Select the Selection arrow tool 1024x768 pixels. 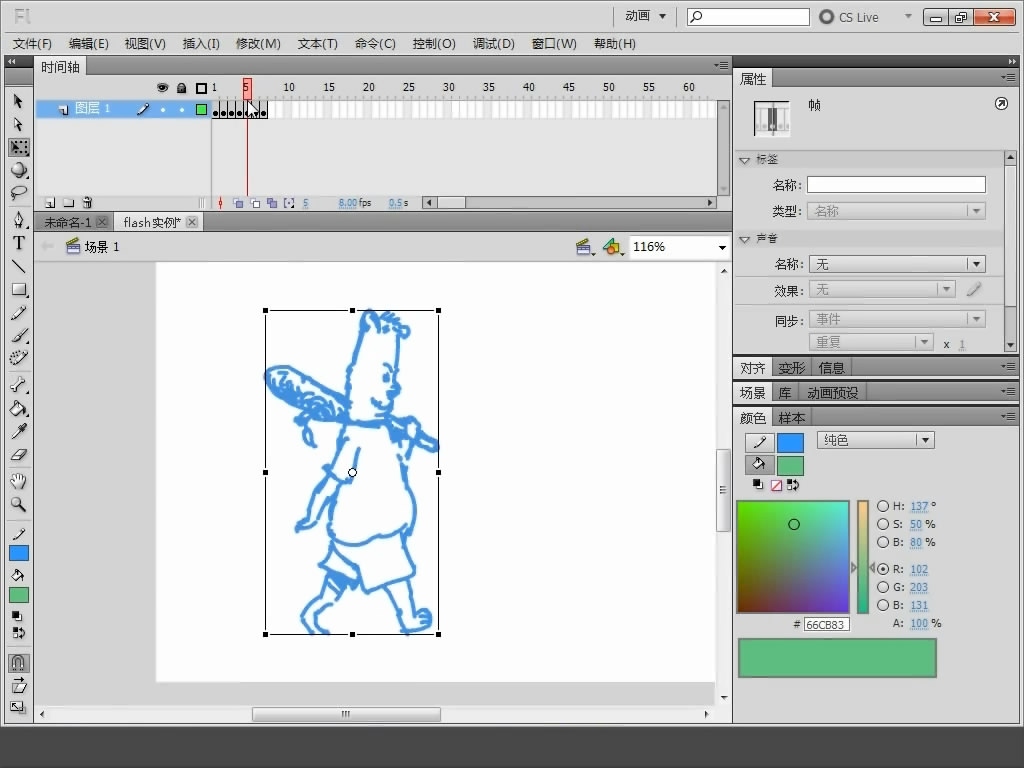18,101
